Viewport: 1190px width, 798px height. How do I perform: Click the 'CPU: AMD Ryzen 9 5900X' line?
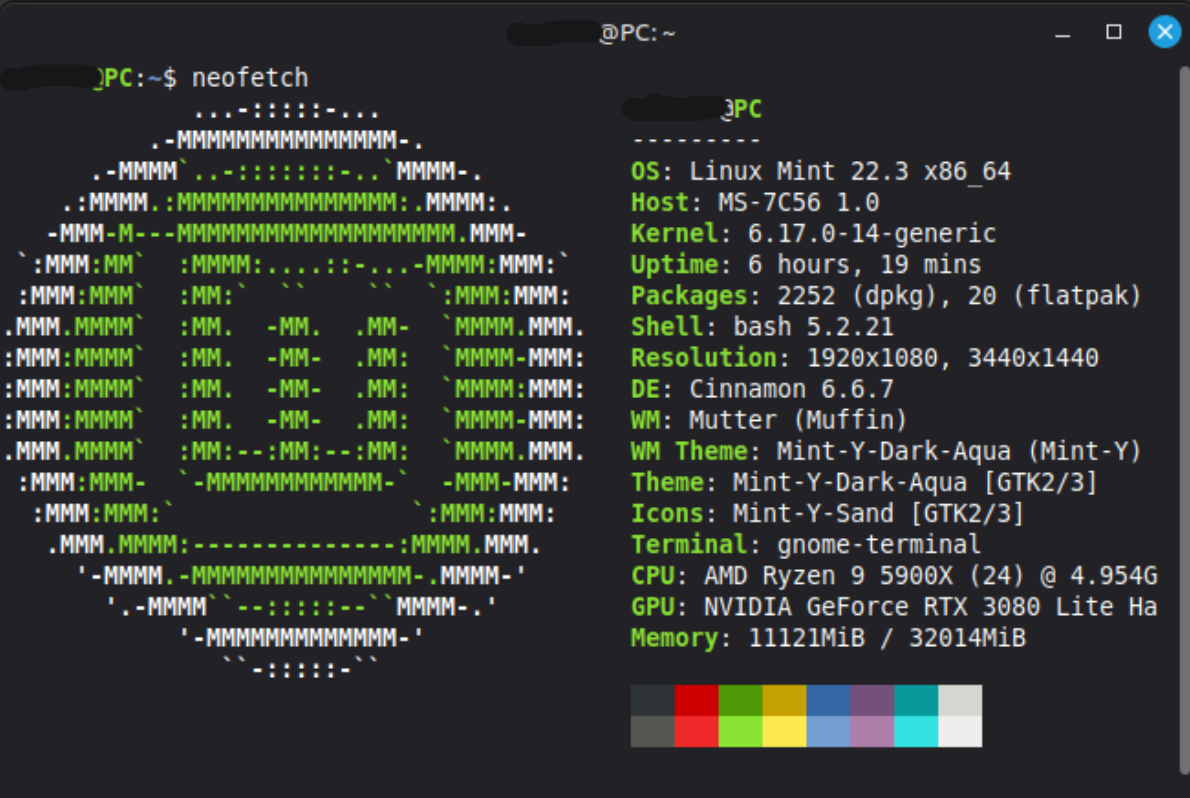(894, 576)
